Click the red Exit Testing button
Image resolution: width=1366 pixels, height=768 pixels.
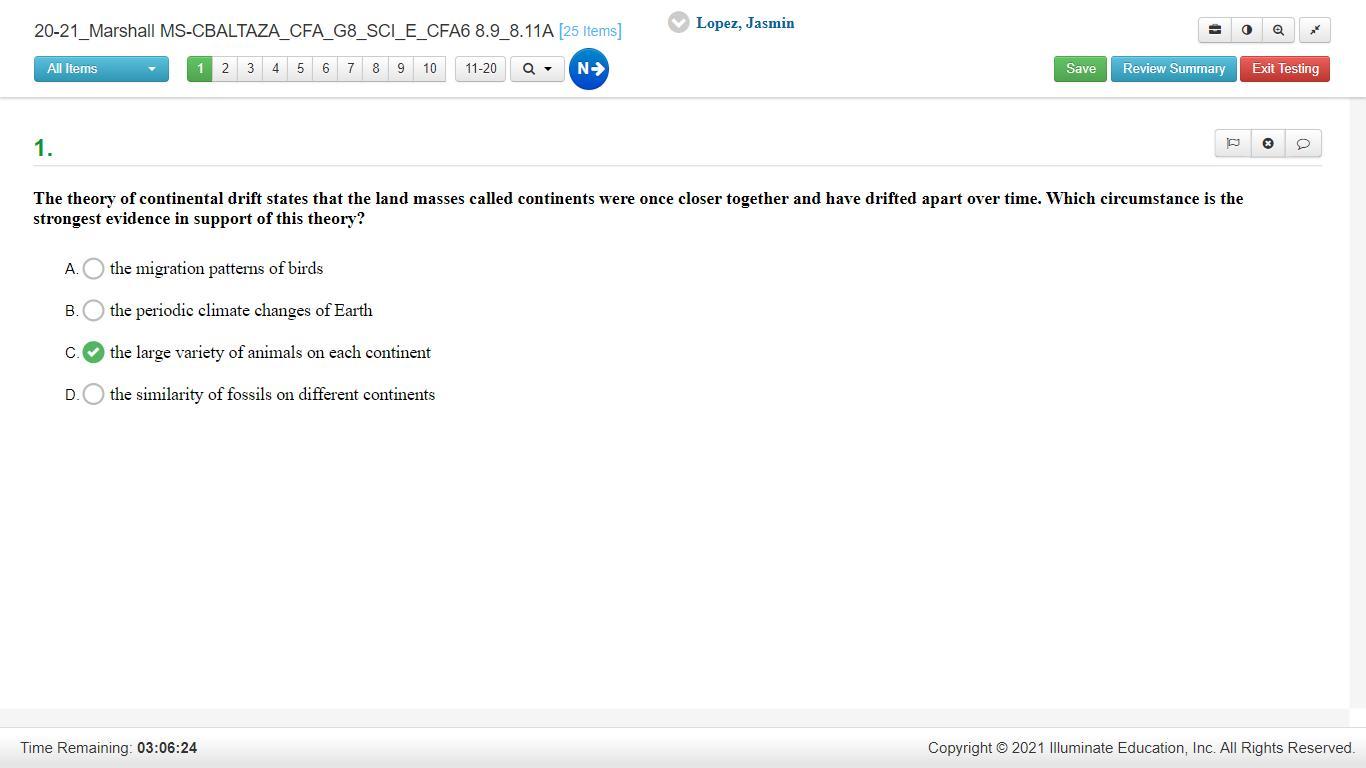[x=1285, y=69]
